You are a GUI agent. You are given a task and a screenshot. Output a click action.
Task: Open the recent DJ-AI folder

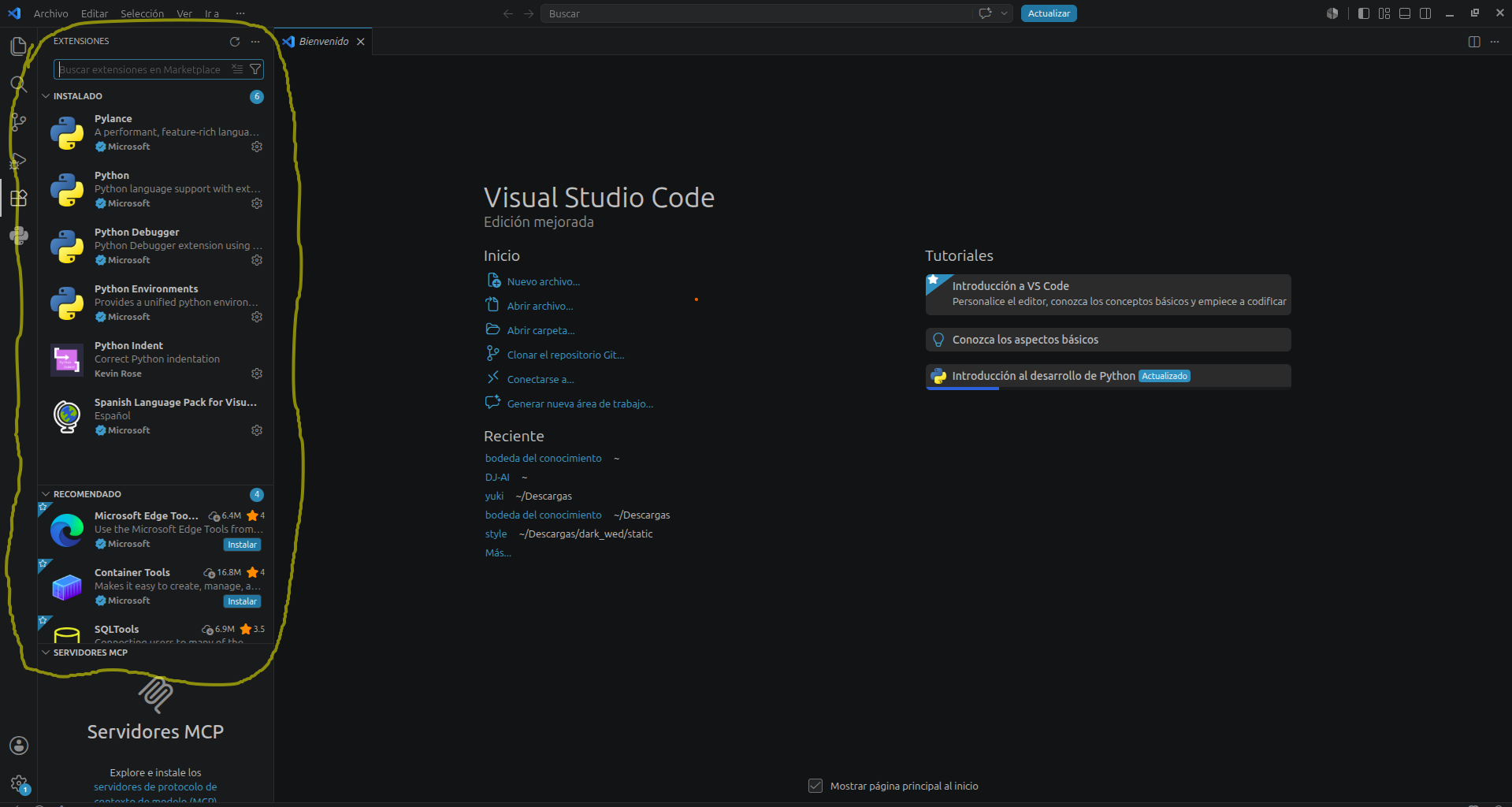point(497,477)
